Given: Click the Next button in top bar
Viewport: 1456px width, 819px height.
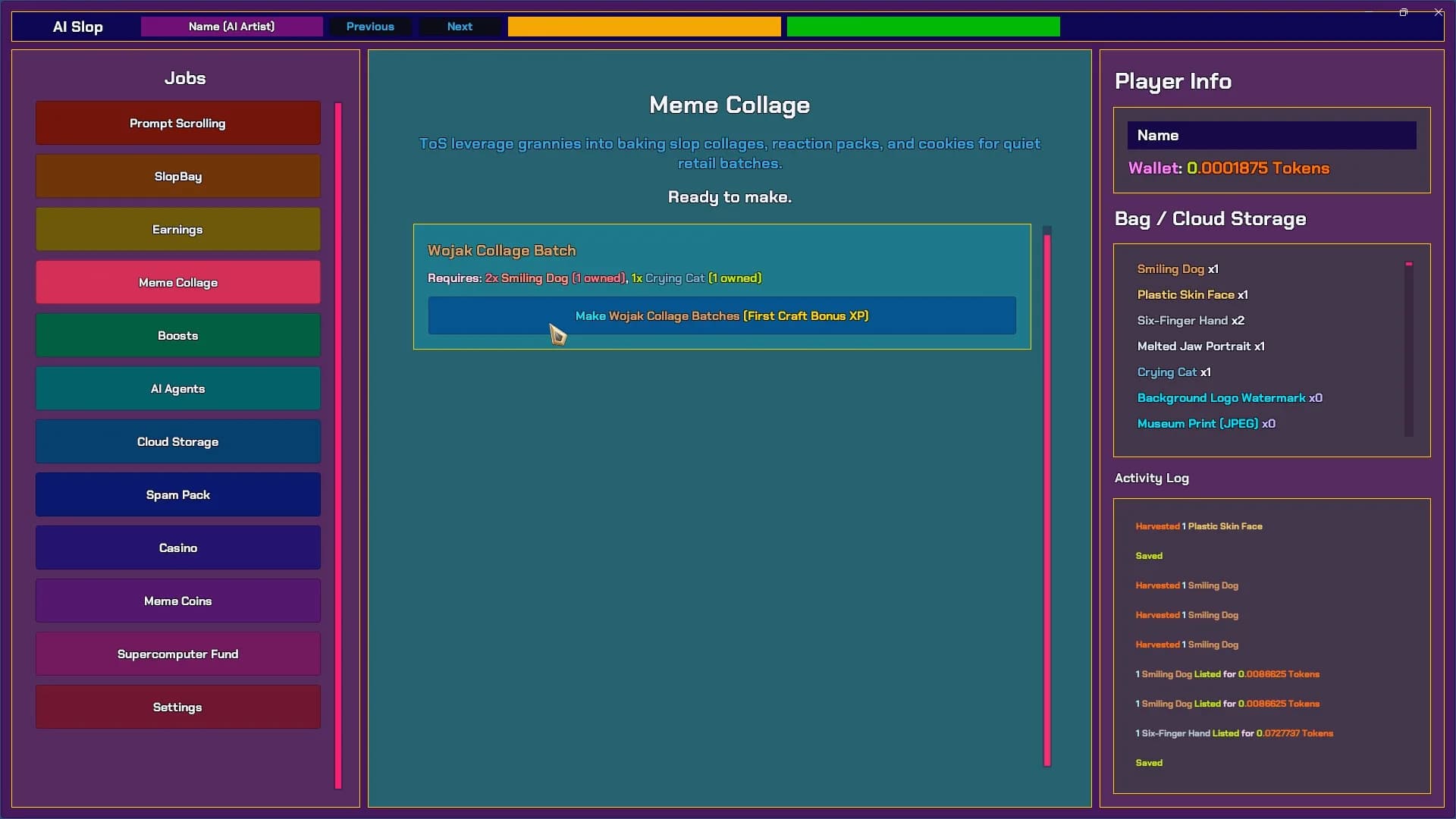Looking at the screenshot, I should tap(460, 27).
